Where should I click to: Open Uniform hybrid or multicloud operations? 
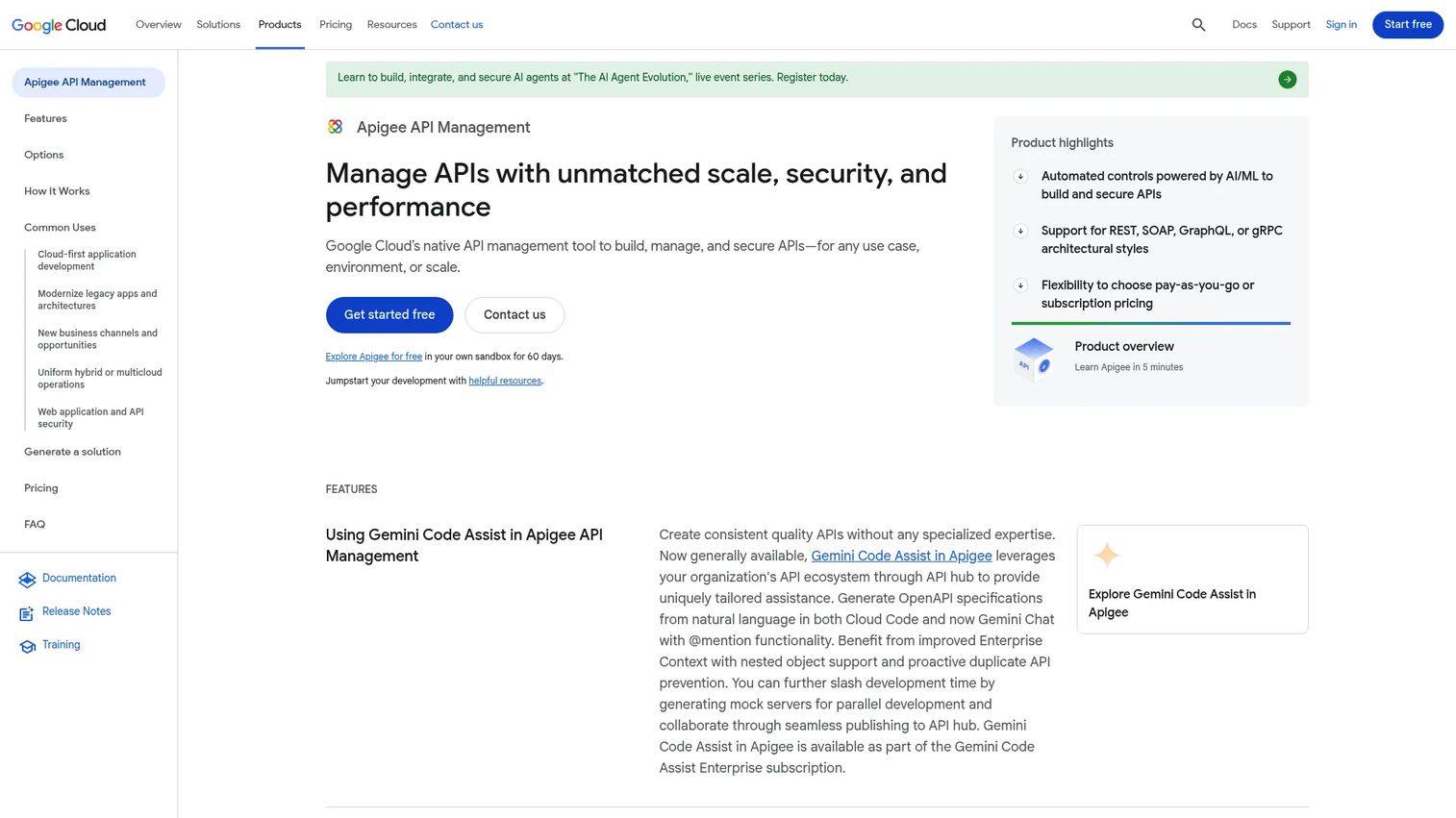[x=100, y=379]
